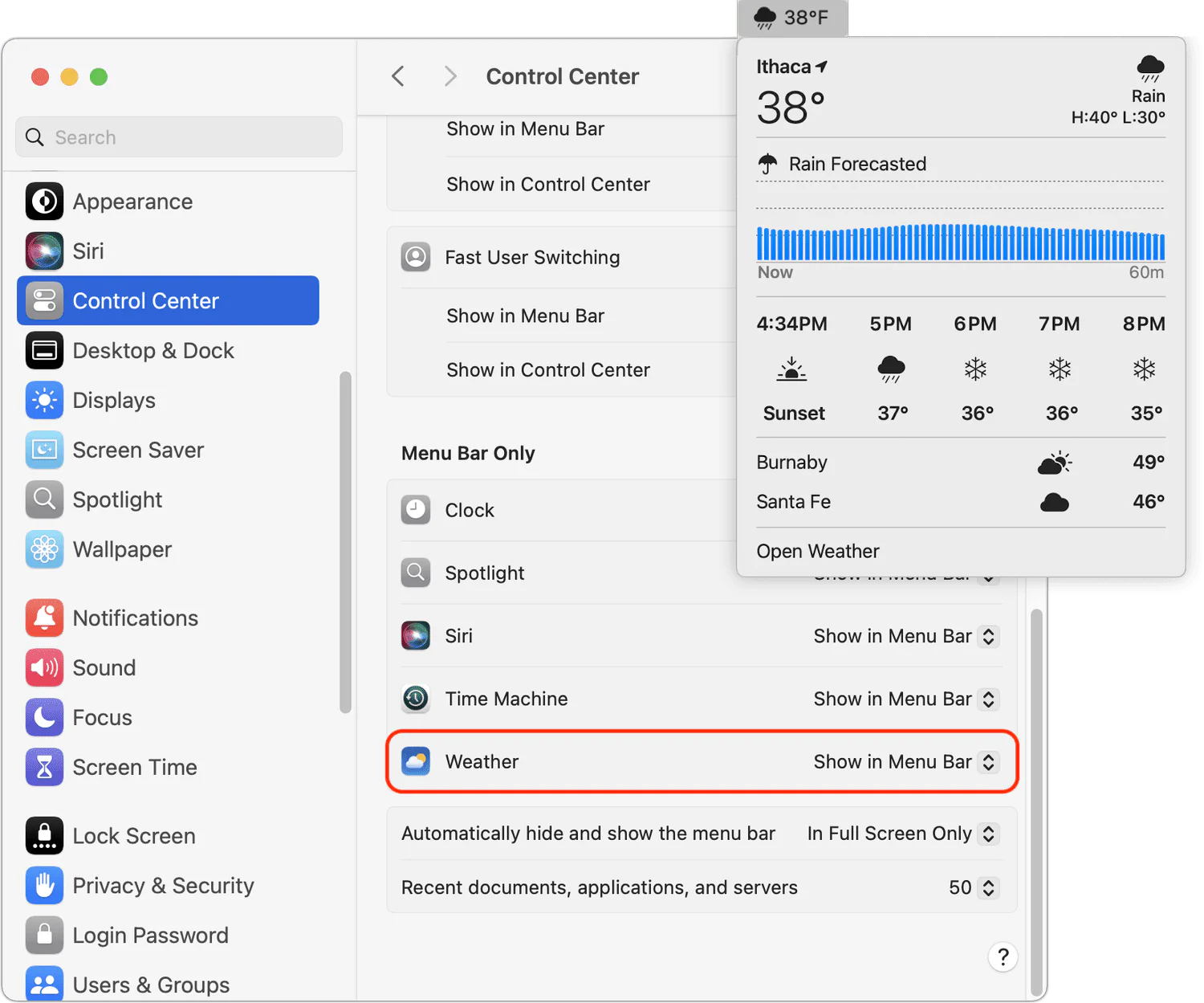Select the Spotlight icon in the sidebar
Image resolution: width=1204 pixels, height=1003 pixels.
pos(44,500)
